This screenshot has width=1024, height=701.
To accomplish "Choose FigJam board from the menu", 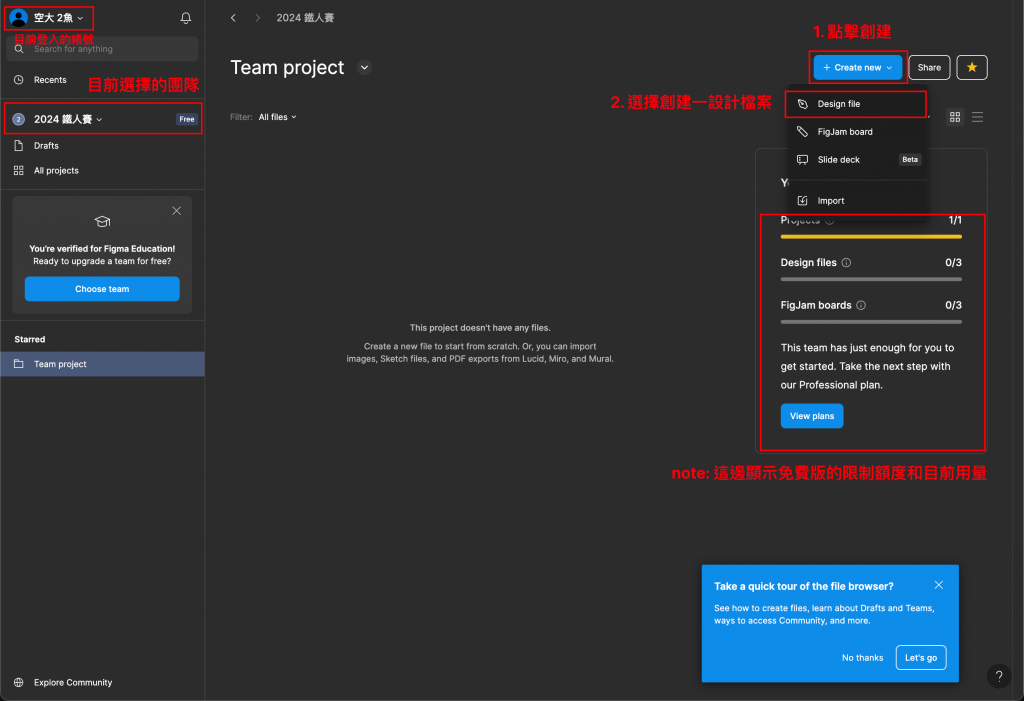I will pyautogui.click(x=857, y=132).
